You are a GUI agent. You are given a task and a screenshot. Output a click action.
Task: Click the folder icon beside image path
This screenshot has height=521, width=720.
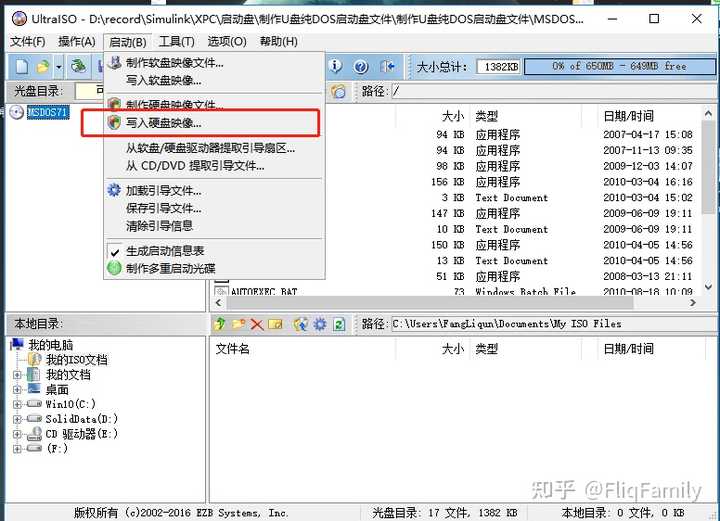pyautogui.click(x=338, y=91)
